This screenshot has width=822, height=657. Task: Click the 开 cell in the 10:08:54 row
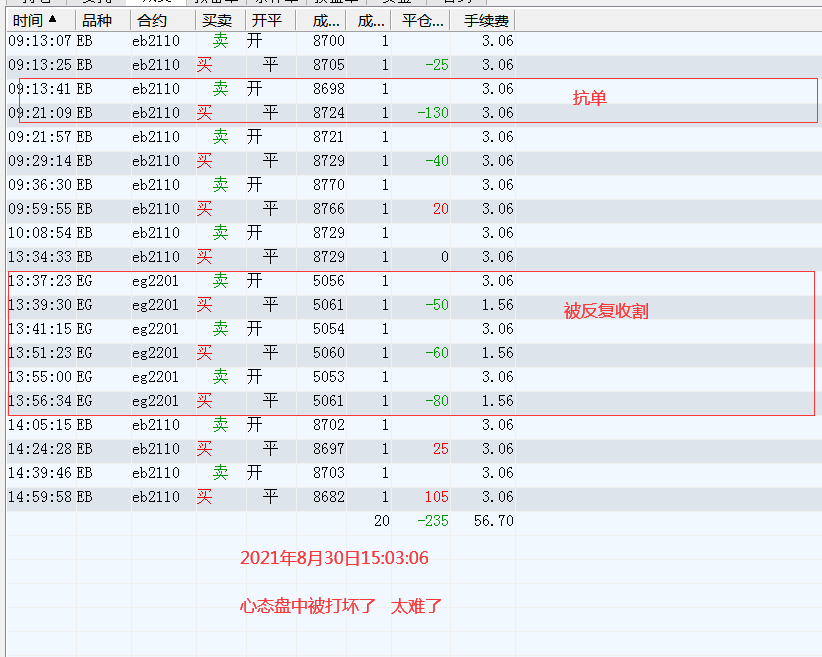coord(254,233)
